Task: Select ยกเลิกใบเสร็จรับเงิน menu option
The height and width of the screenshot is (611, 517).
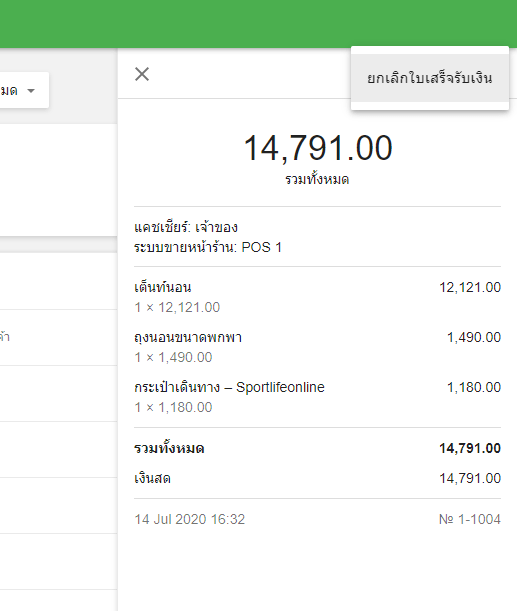Action: [430, 78]
